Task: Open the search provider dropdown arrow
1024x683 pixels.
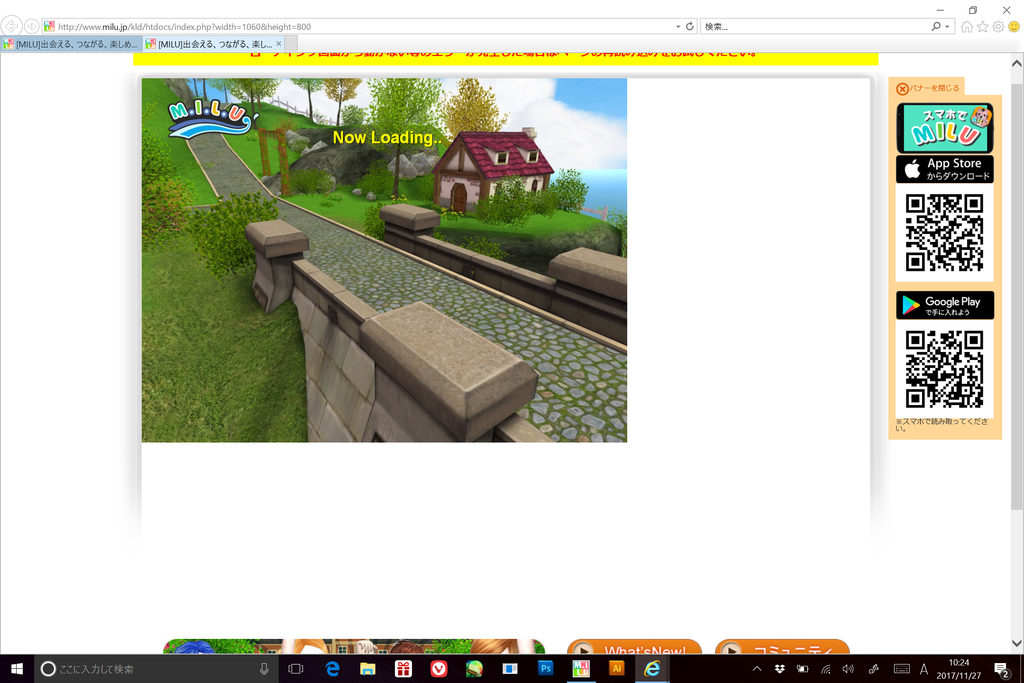Action: click(x=947, y=27)
